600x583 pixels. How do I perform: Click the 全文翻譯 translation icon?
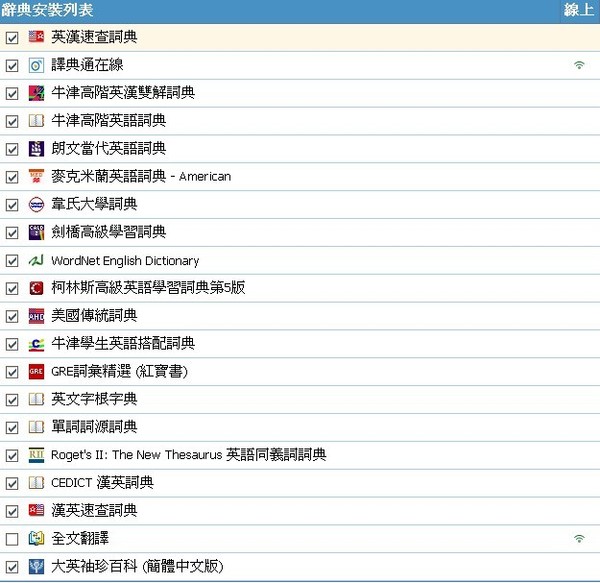36,538
